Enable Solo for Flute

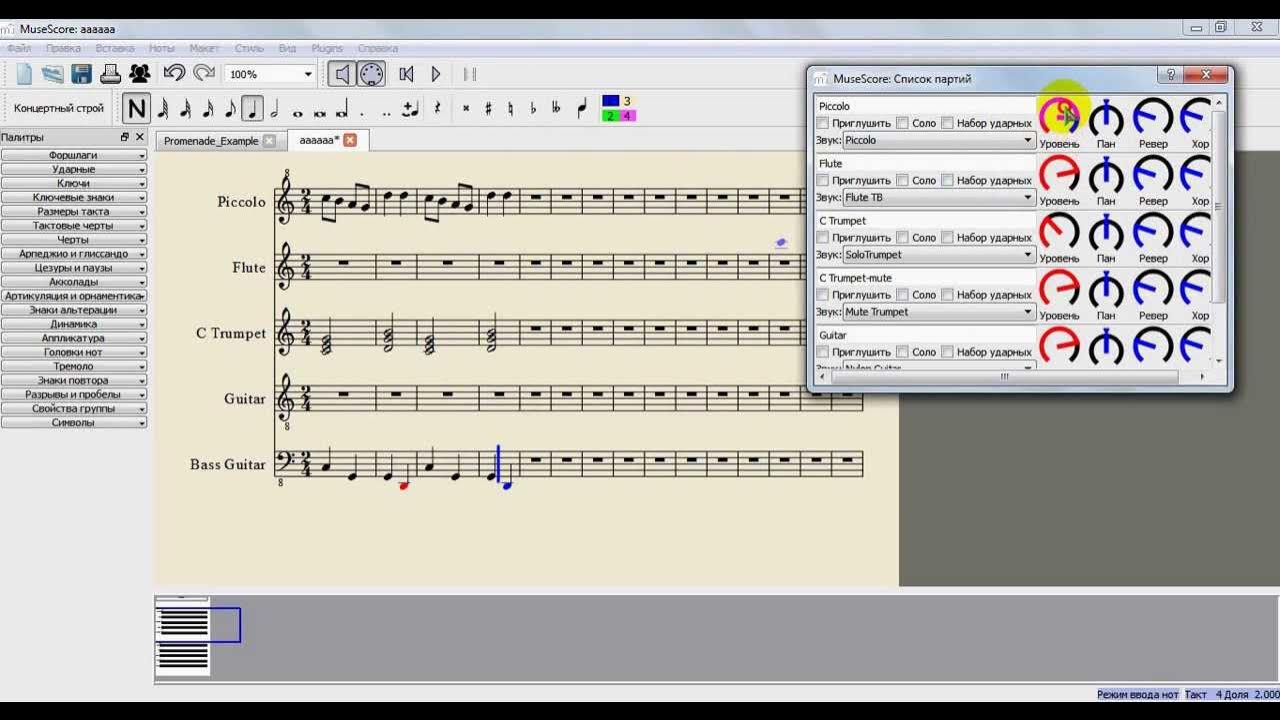coord(902,180)
